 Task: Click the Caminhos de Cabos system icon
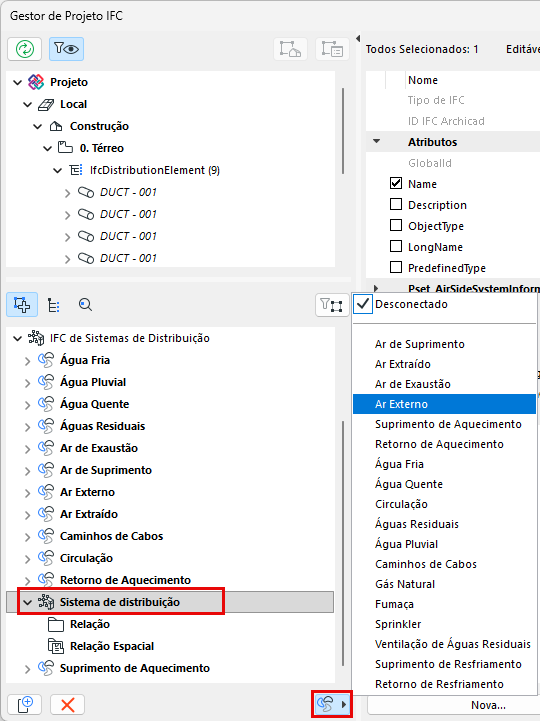point(46,536)
